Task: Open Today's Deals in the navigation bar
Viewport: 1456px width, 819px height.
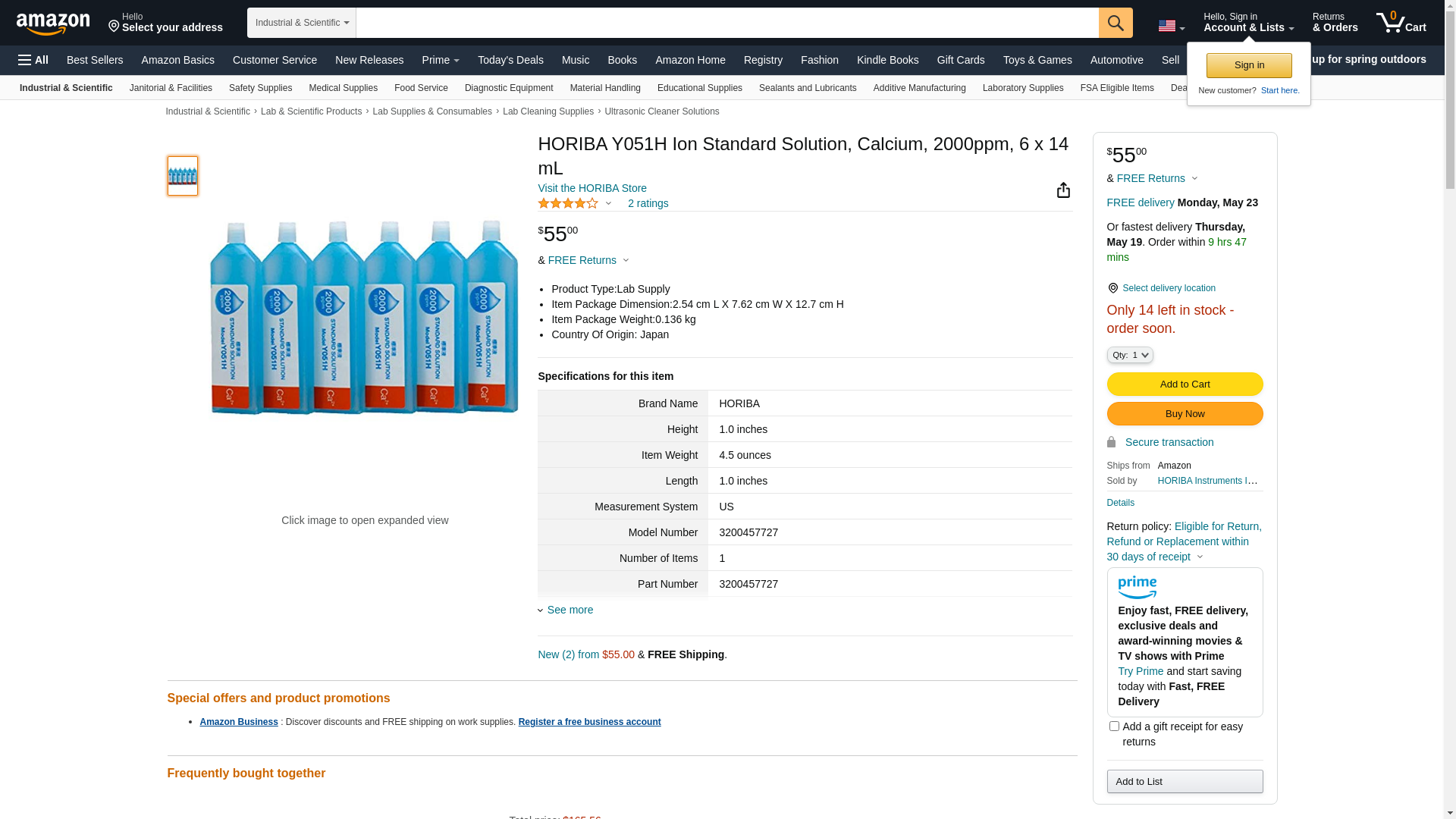Action: 510,60
